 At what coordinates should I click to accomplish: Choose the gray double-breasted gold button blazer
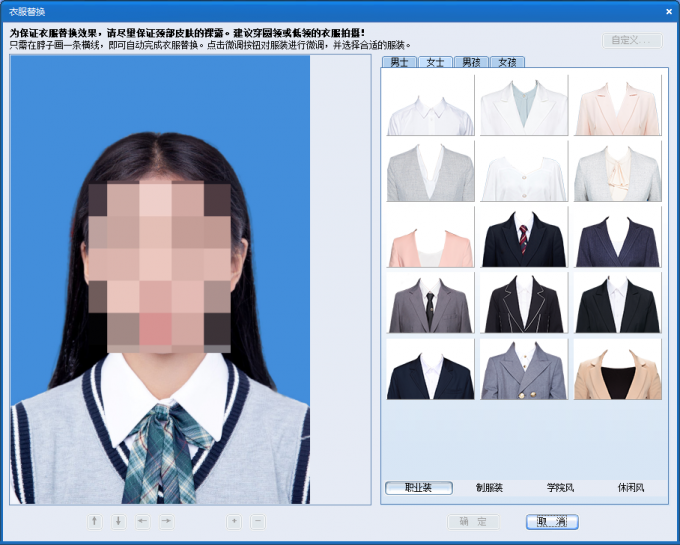pyautogui.click(x=524, y=369)
